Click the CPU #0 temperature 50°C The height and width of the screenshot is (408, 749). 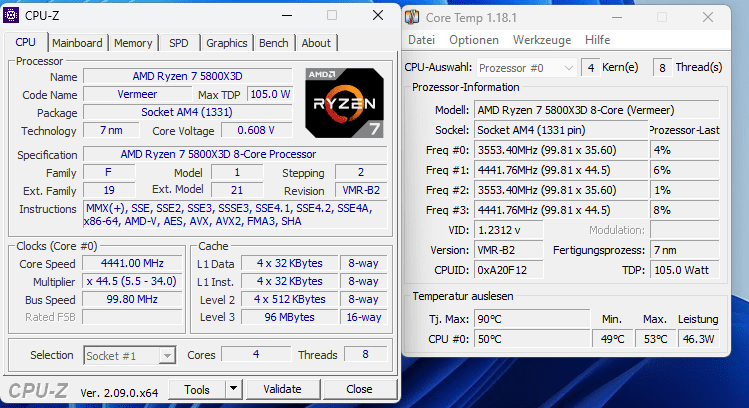pos(532,339)
